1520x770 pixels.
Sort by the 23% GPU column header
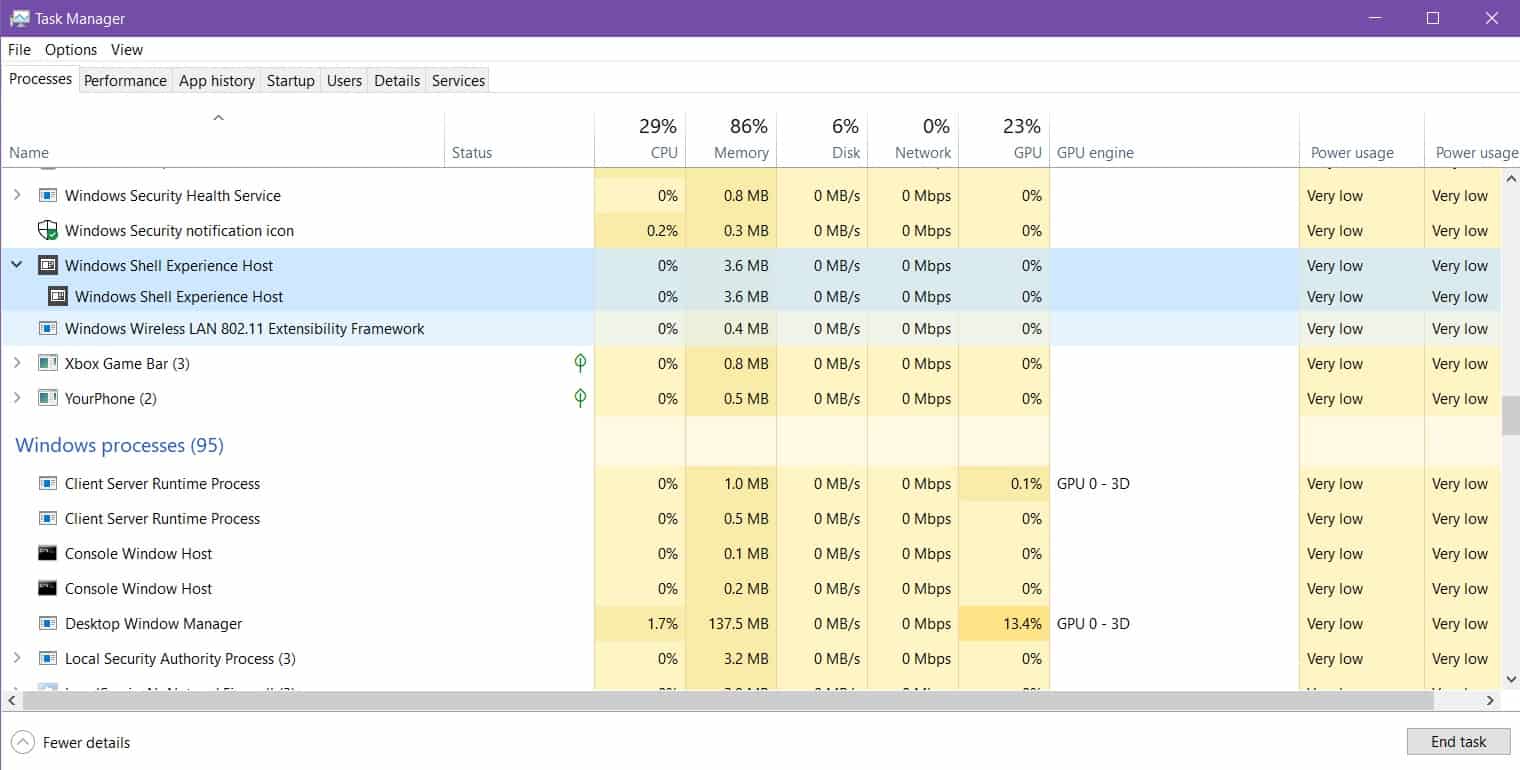pyautogui.click(x=1004, y=139)
